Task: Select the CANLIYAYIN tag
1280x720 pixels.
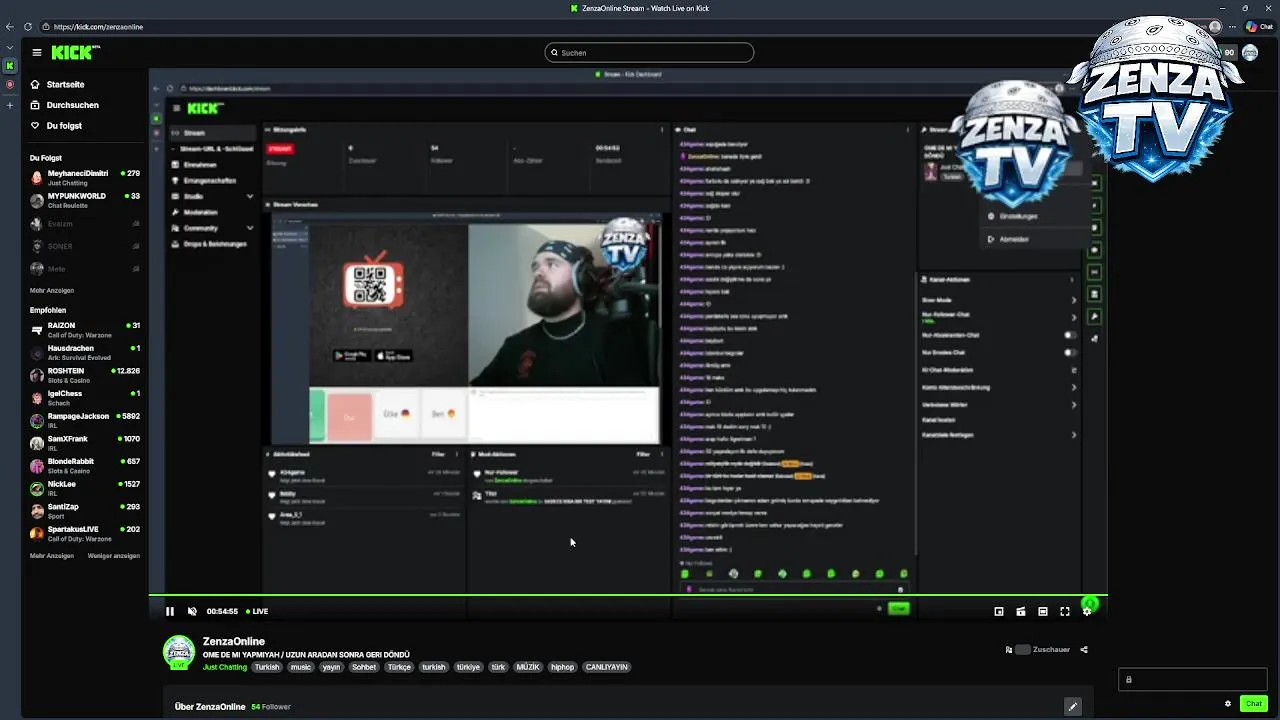Action: pos(607,667)
